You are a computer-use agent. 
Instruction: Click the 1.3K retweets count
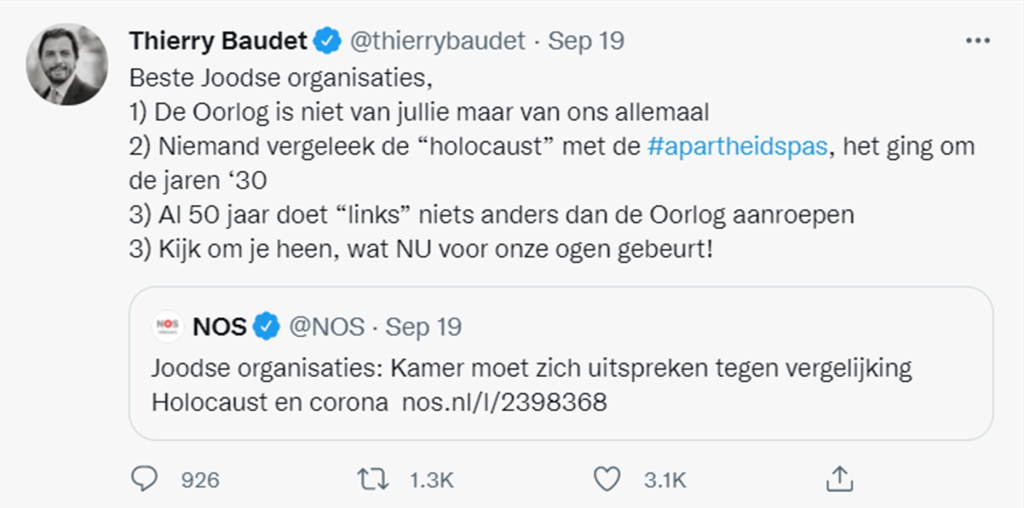click(x=431, y=481)
